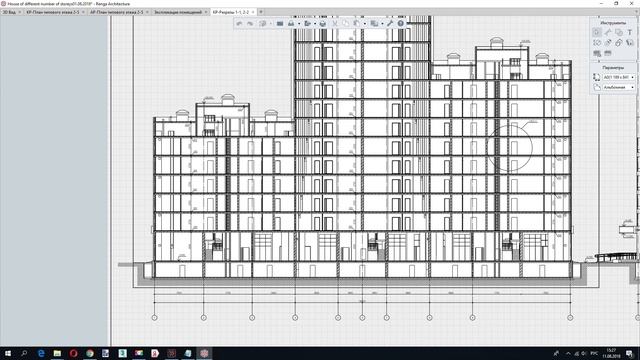Click the dimension tool in second tools row

click(x=608, y=43)
